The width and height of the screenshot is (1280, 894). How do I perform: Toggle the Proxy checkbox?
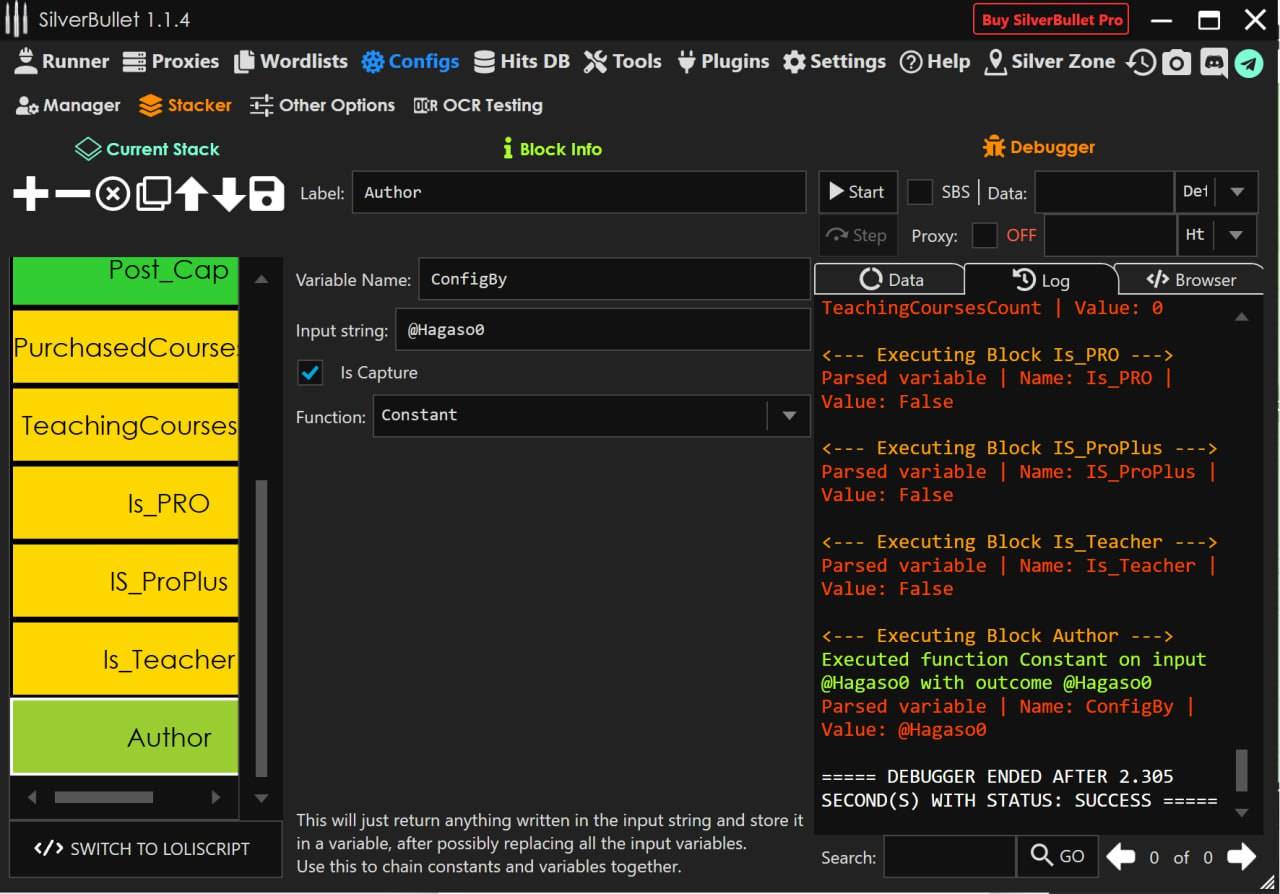[x=984, y=235]
